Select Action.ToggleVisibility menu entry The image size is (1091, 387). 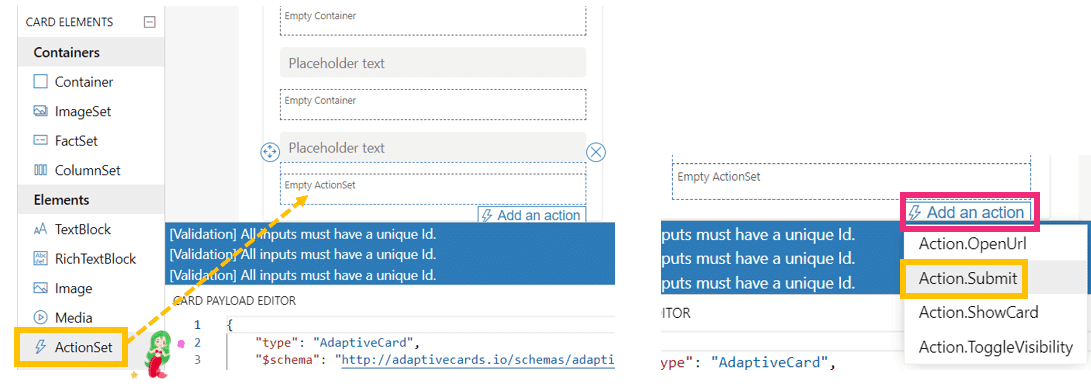996,346
